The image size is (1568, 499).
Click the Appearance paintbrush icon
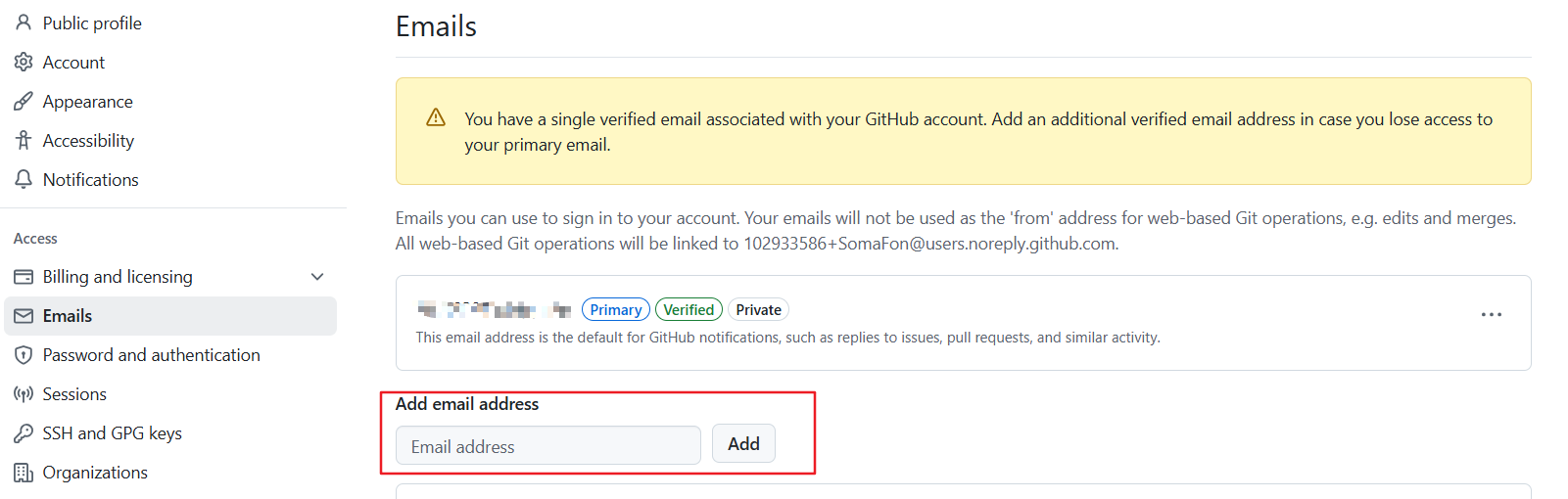(24, 101)
